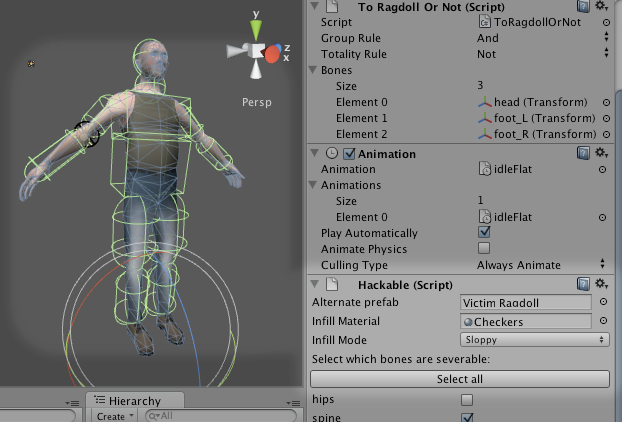Disable Play Automatically checkbox

pyautogui.click(x=484, y=232)
